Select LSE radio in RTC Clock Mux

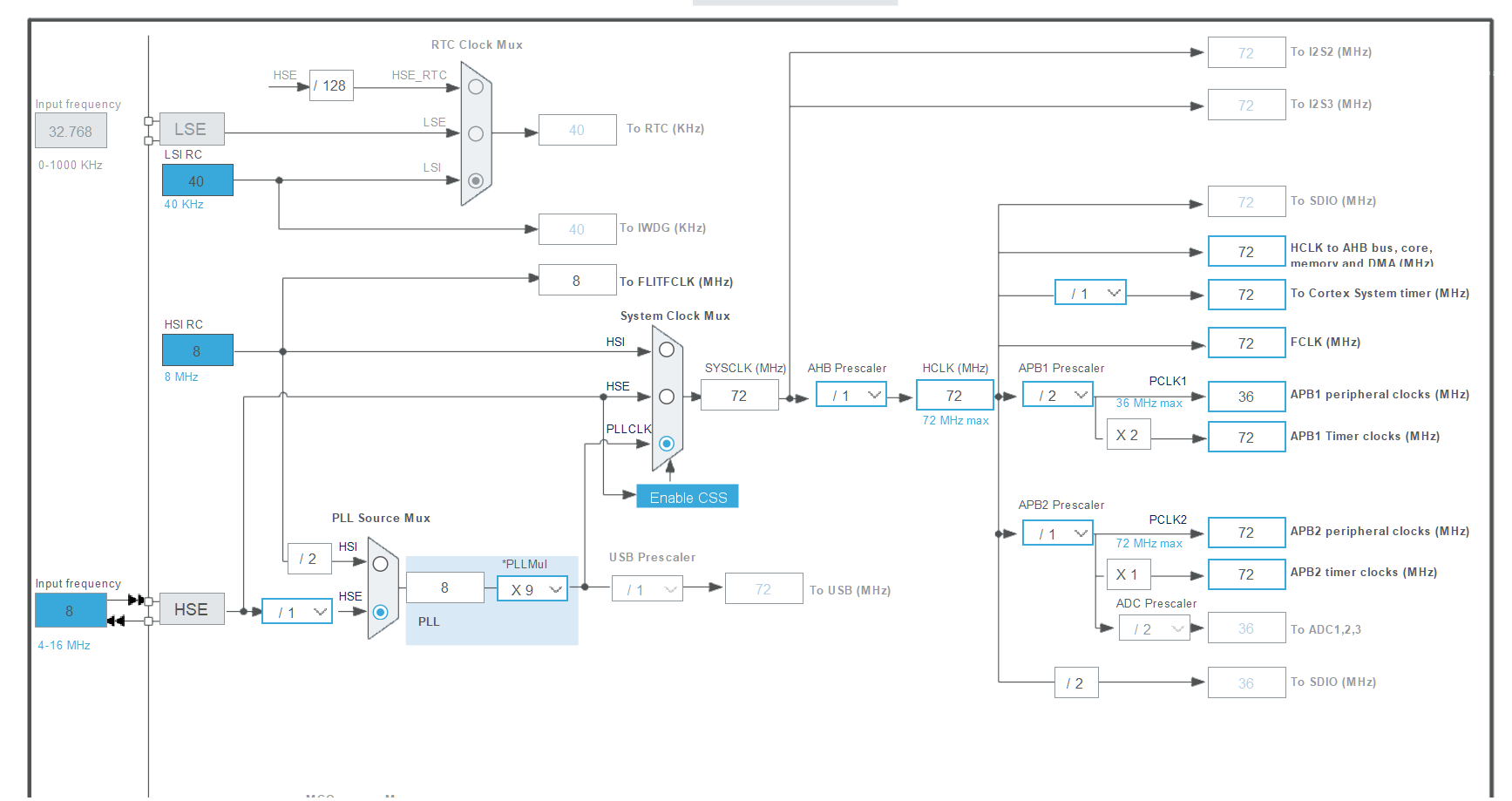(476, 133)
